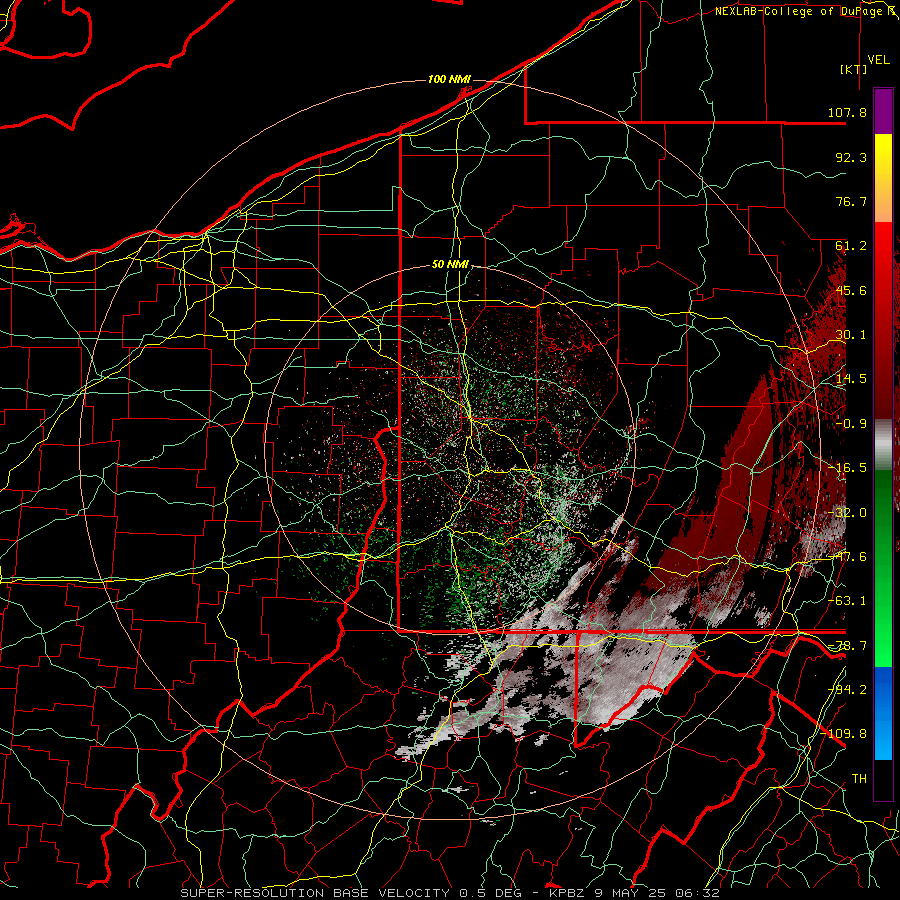Click the -16.5 velocity scale value
This screenshot has width=900, height=900.
847,468
